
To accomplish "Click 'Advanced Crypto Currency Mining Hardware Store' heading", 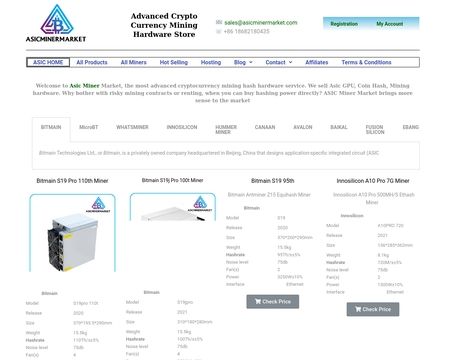I will 164,25.
